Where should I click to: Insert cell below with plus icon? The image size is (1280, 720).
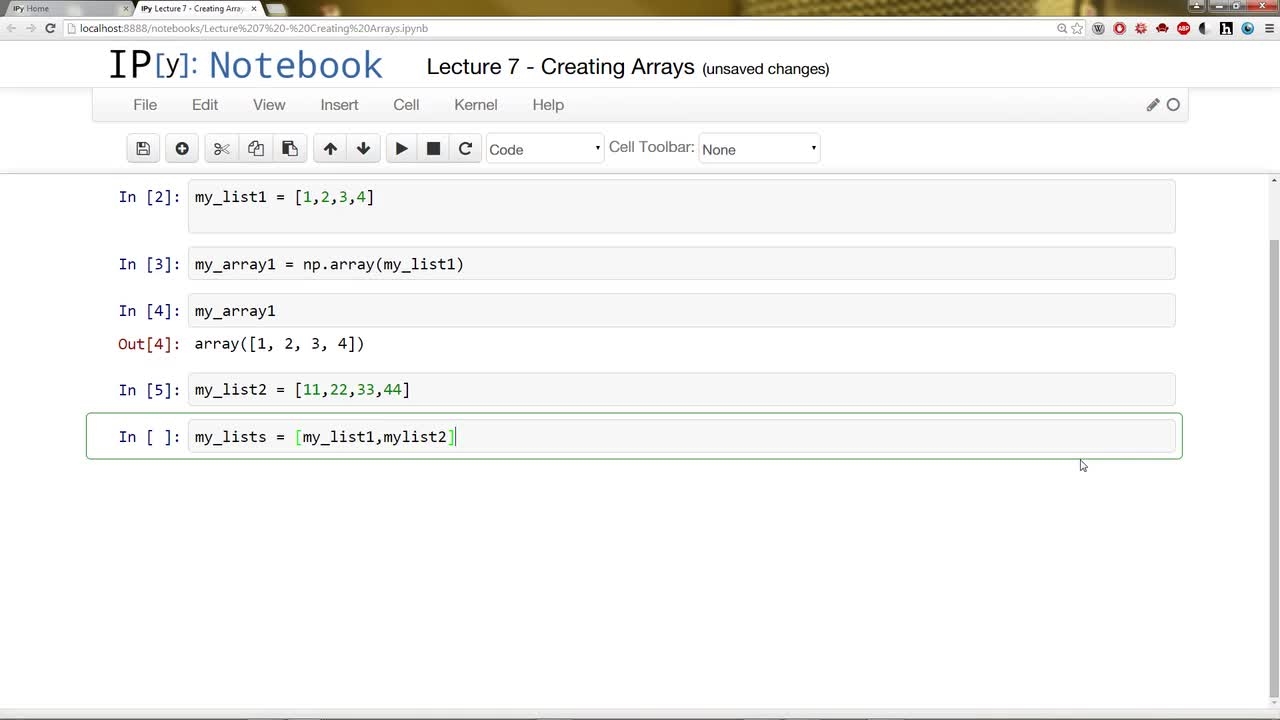182,149
